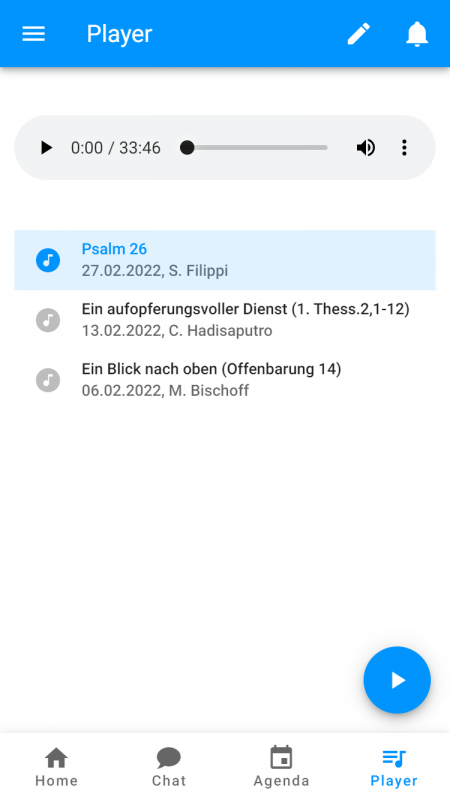Screen dimensions: 450x800
Task: Mute audio with the speaker icon
Action: coord(366,148)
